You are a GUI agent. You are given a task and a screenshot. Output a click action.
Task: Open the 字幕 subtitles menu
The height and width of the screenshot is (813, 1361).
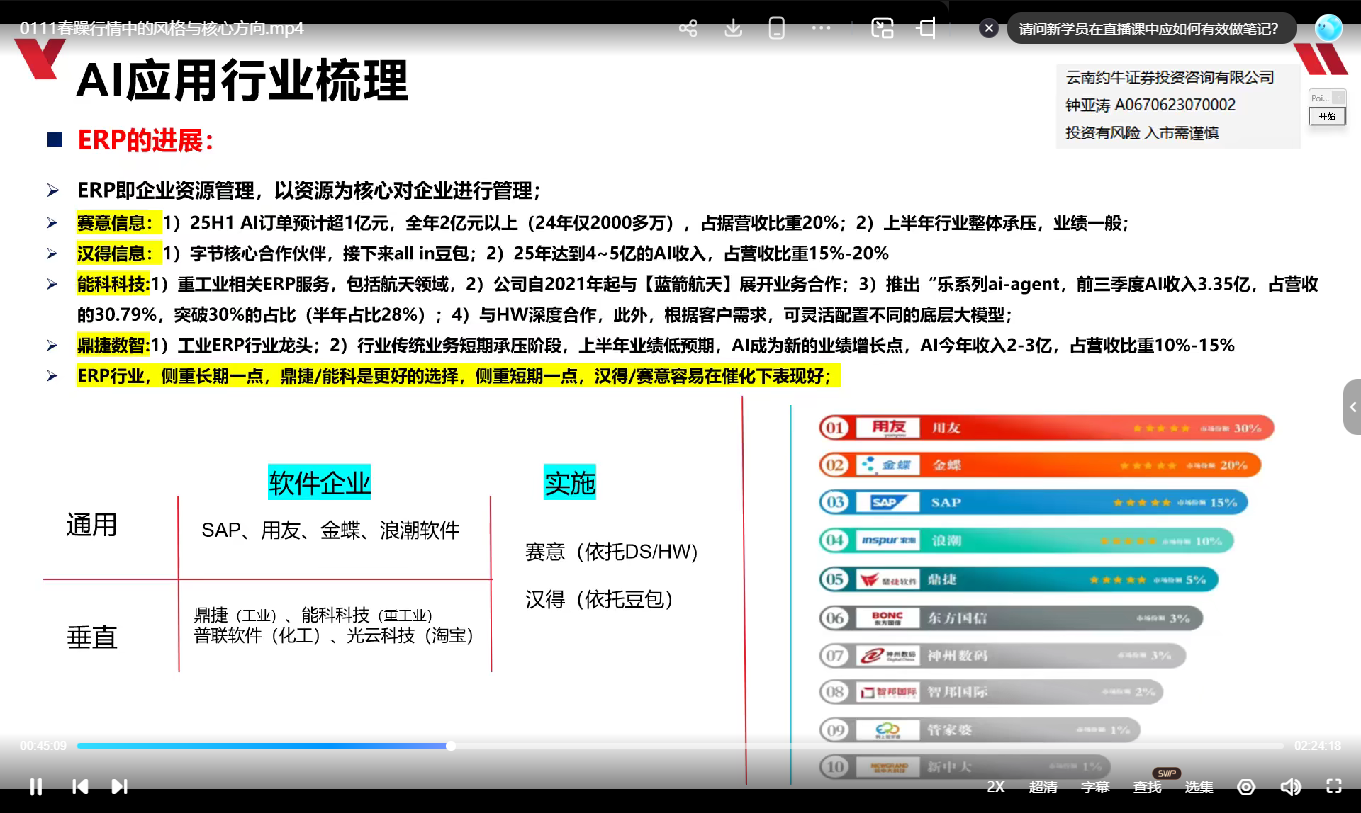click(x=1096, y=787)
